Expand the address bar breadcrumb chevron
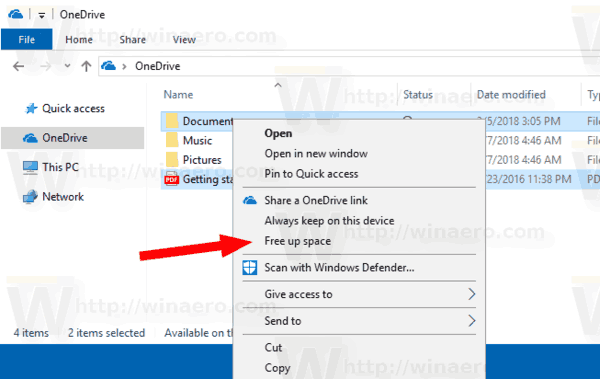 [x=124, y=67]
